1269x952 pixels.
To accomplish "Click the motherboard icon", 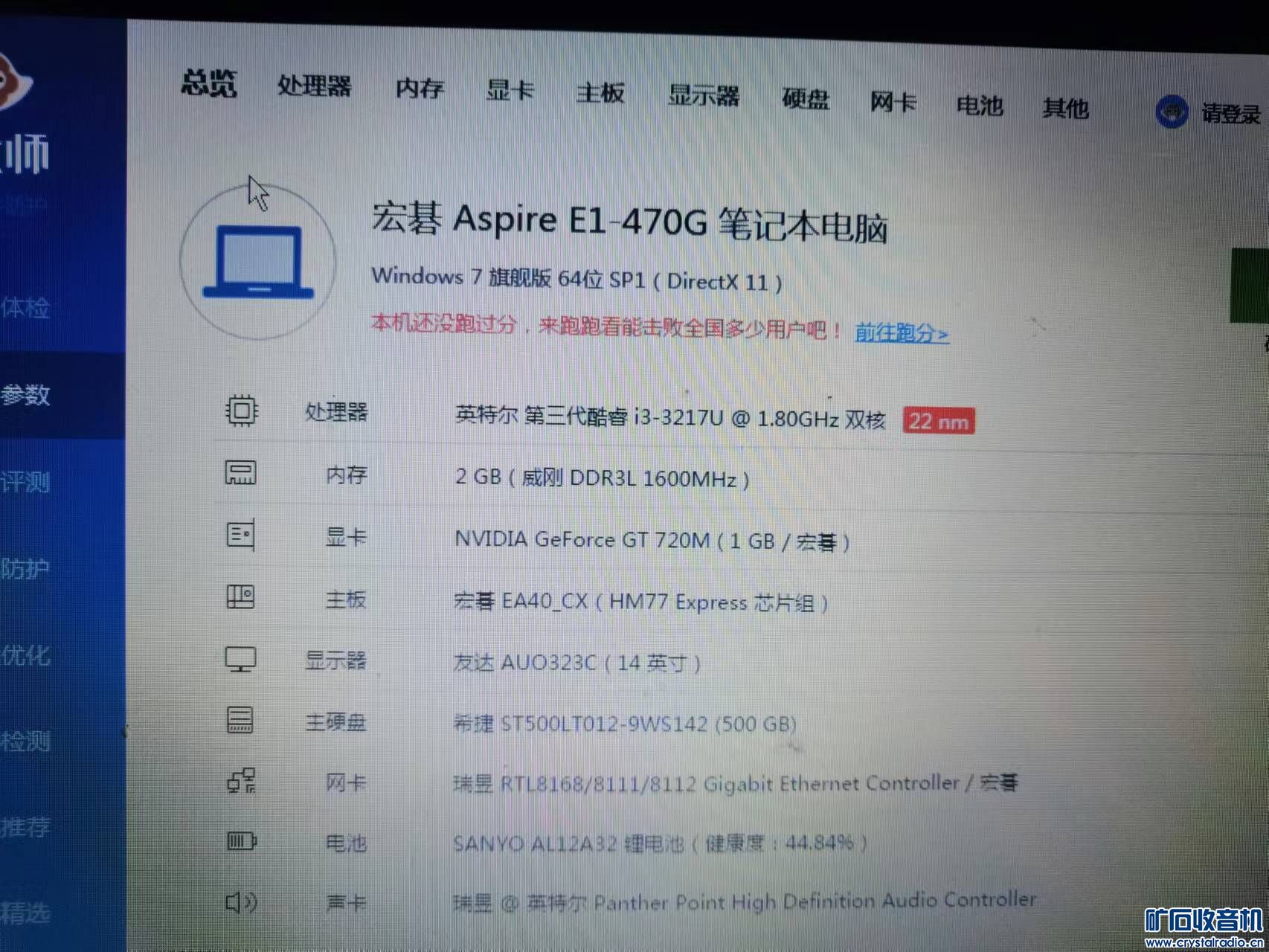I will 240,596.
